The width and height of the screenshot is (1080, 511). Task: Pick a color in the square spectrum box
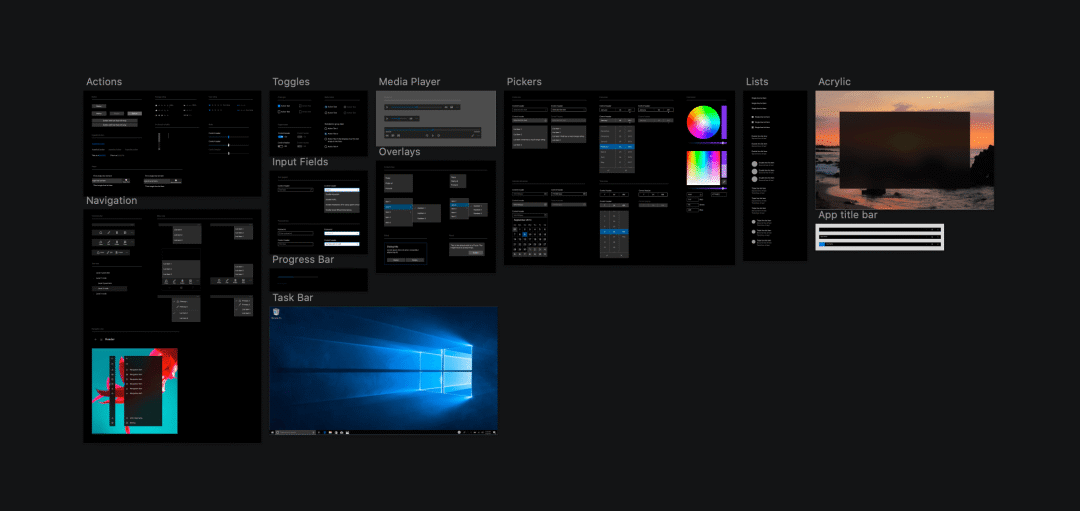click(703, 168)
